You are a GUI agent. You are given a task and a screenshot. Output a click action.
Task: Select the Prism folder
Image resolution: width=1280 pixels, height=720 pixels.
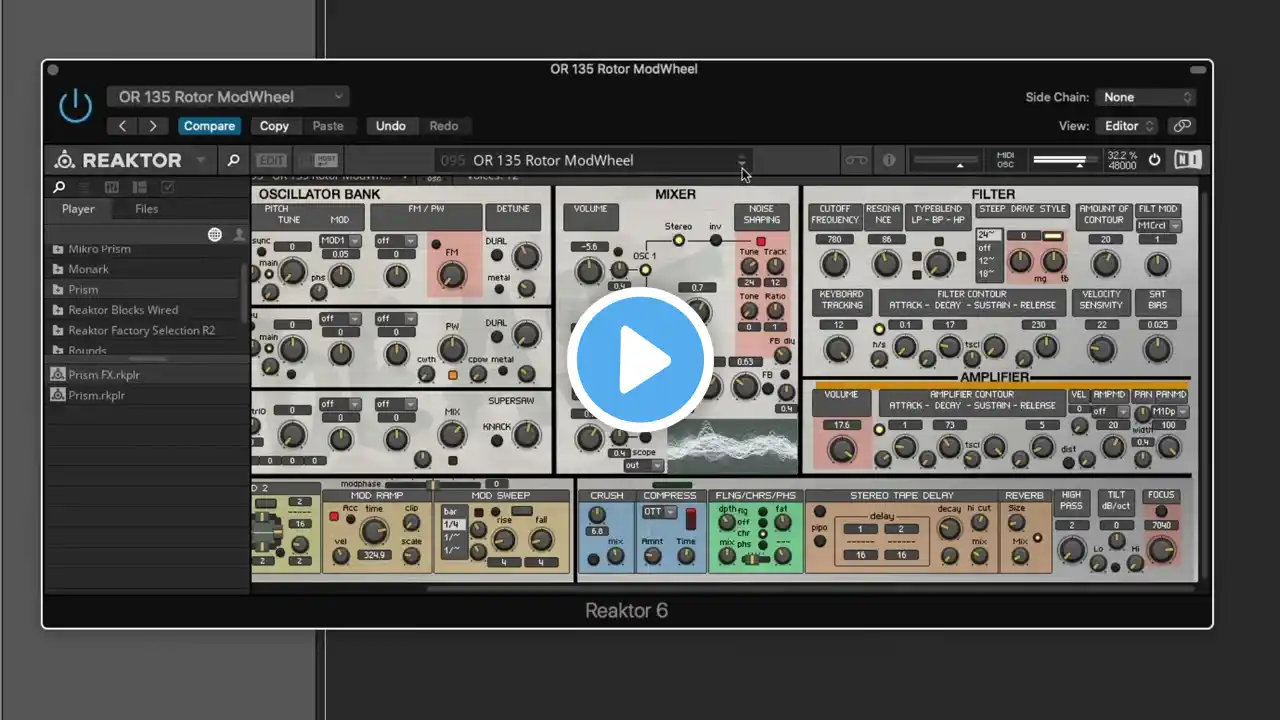[145, 289]
